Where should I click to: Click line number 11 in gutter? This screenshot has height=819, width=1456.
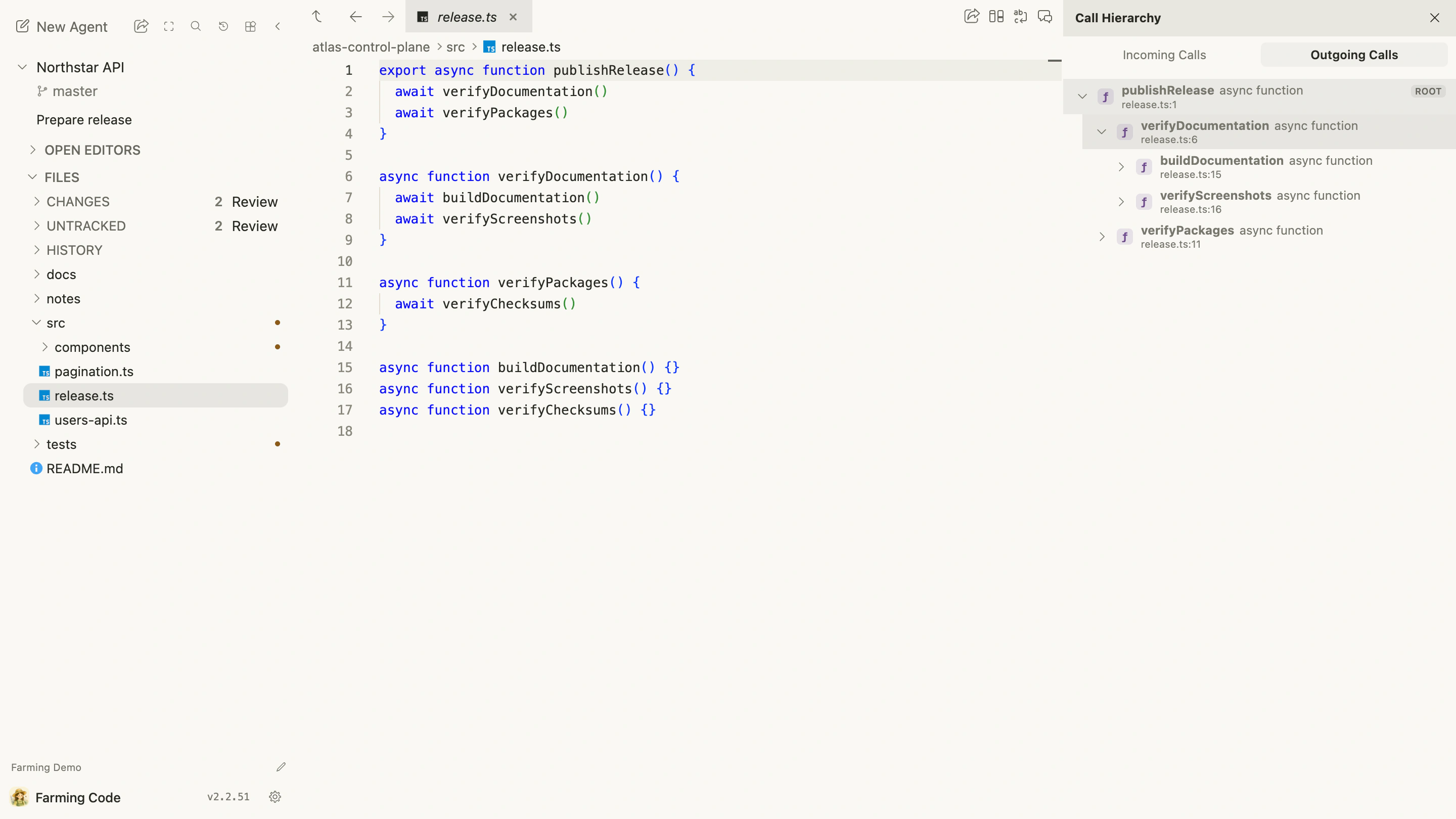click(x=345, y=283)
